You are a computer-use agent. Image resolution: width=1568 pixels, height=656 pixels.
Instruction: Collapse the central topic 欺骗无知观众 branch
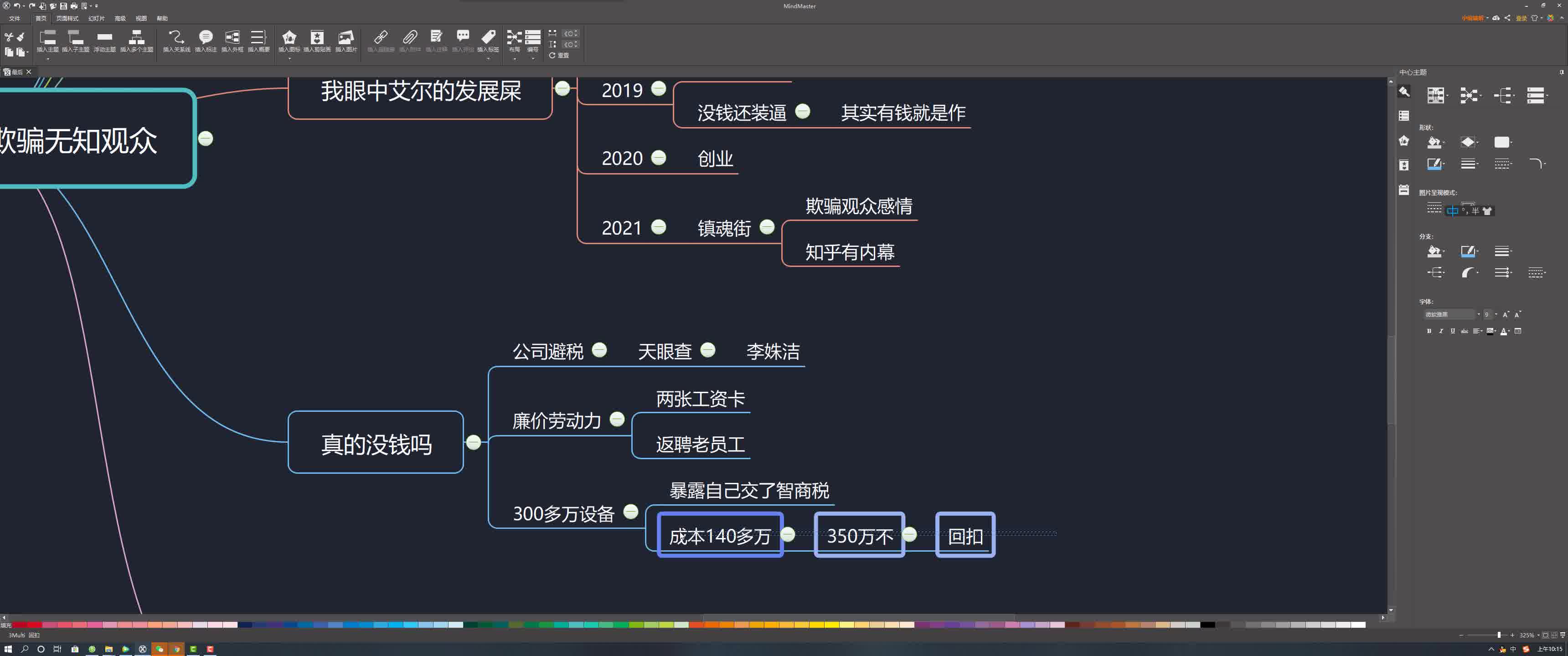[206, 138]
